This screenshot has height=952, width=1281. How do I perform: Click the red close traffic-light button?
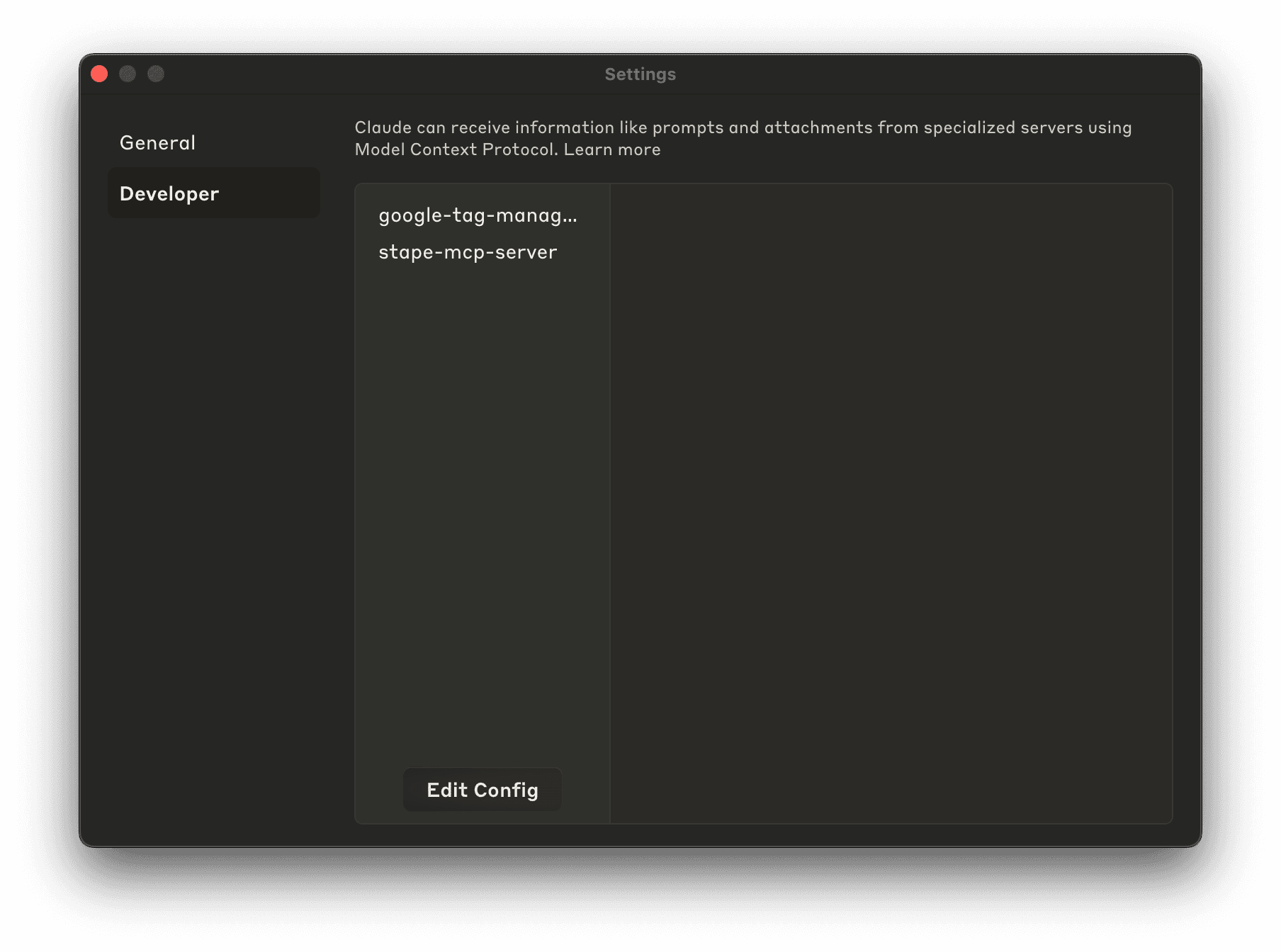click(100, 74)
